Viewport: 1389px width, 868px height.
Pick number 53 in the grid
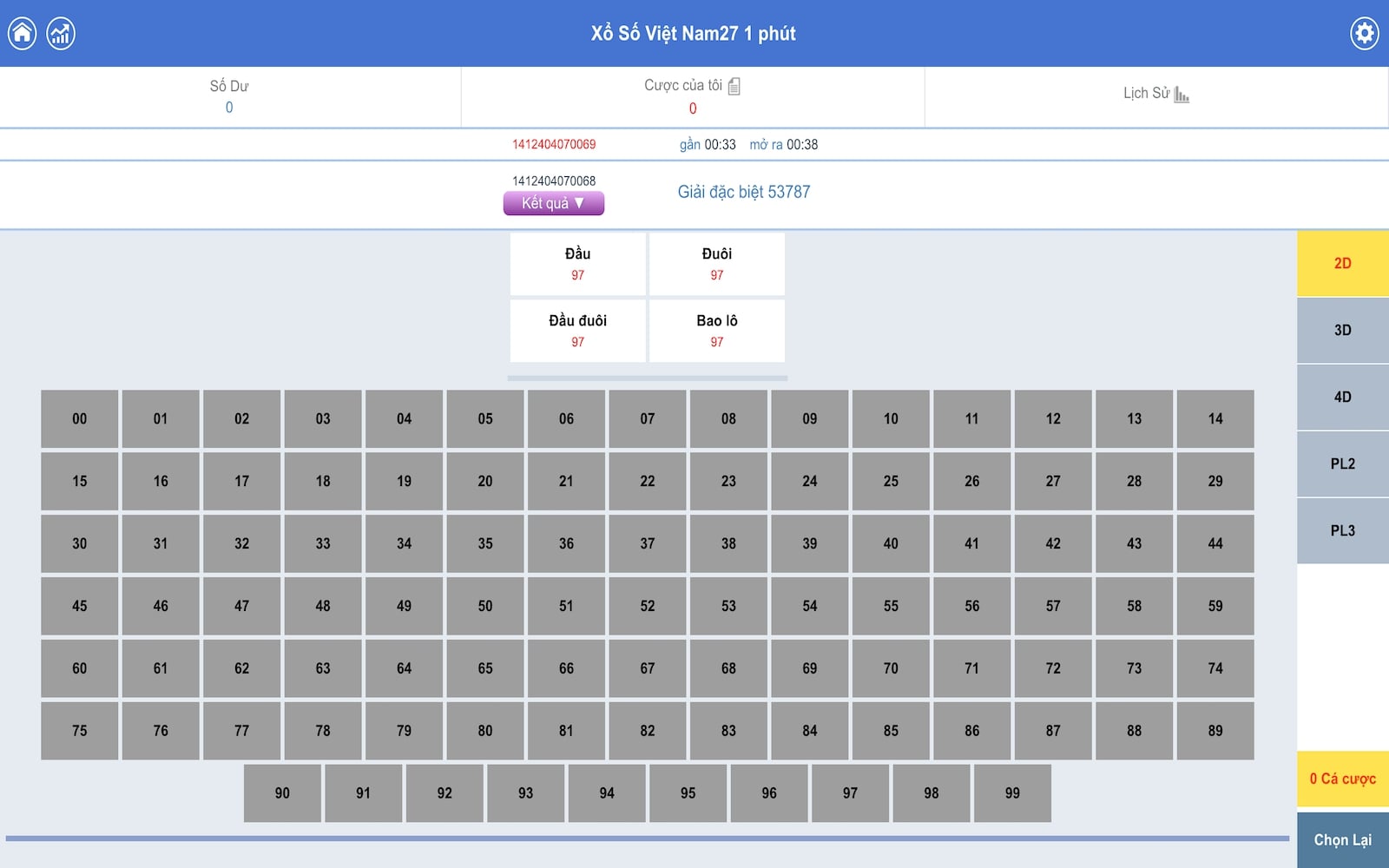728,607
